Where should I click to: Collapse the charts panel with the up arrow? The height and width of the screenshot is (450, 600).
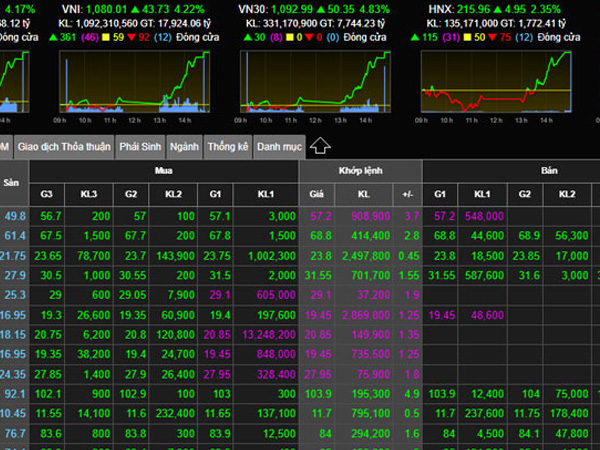320,146
